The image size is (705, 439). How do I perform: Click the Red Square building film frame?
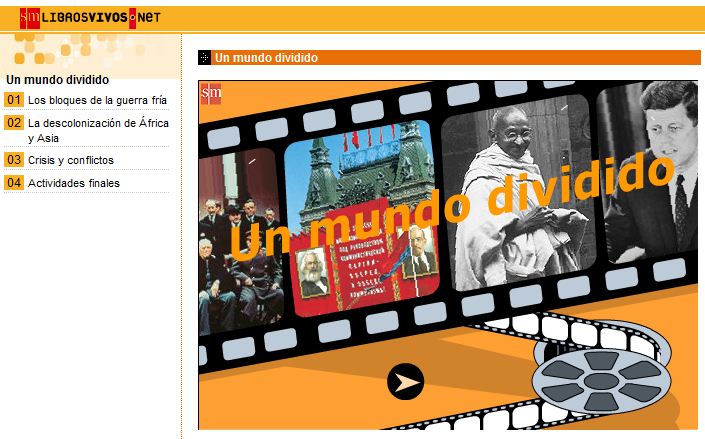point(363,219)
